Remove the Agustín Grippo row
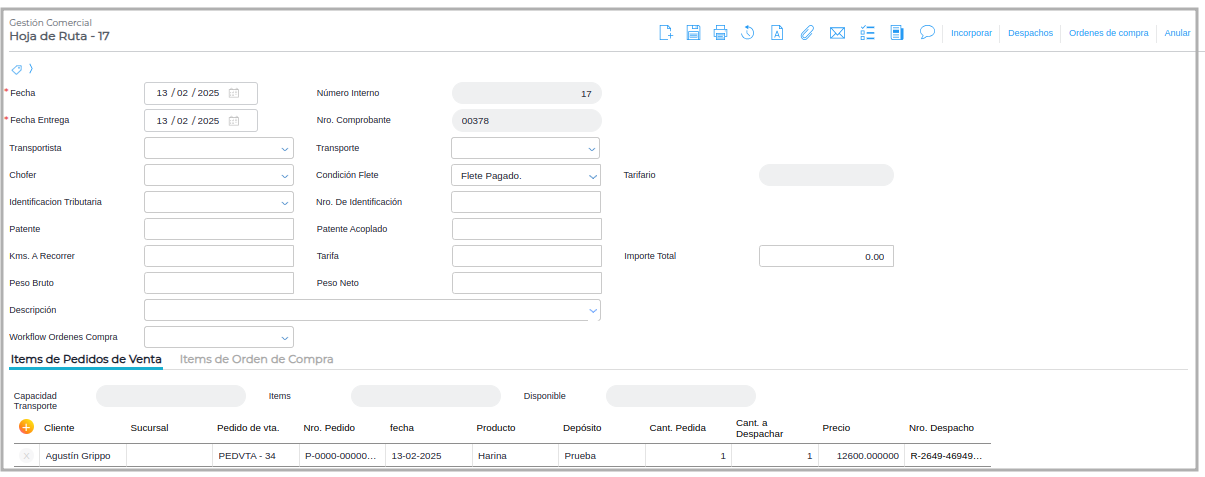This screenshot has height=477, width=1205. pos(26,456)
